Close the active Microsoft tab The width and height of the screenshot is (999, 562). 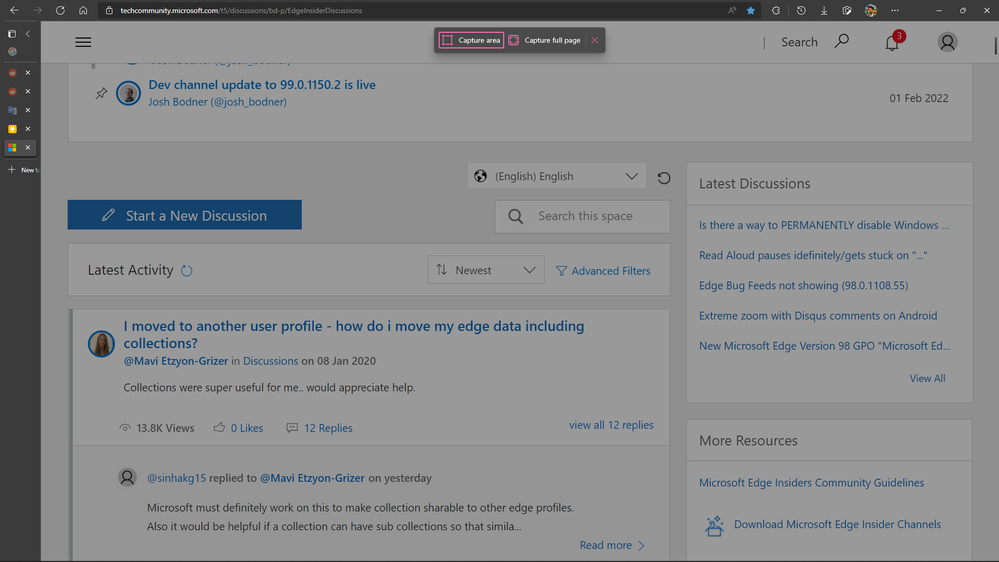tap(28, 147)
